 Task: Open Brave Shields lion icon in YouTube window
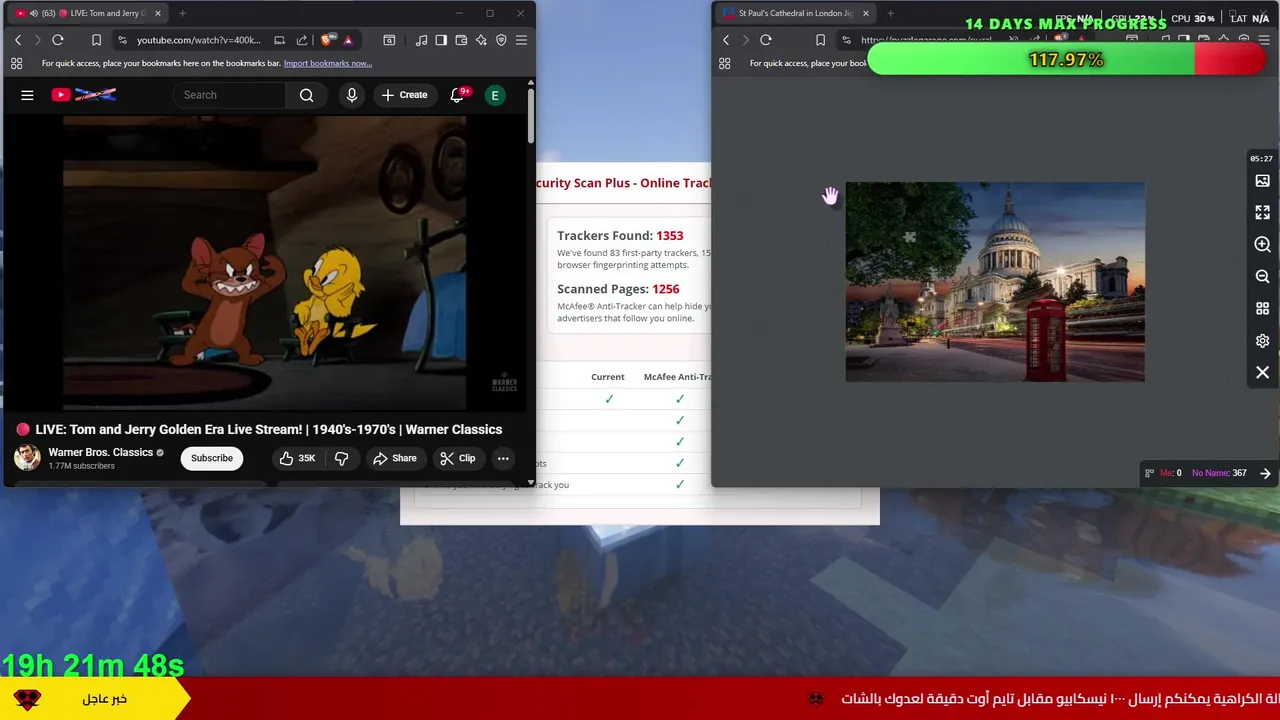pos(328,40)
